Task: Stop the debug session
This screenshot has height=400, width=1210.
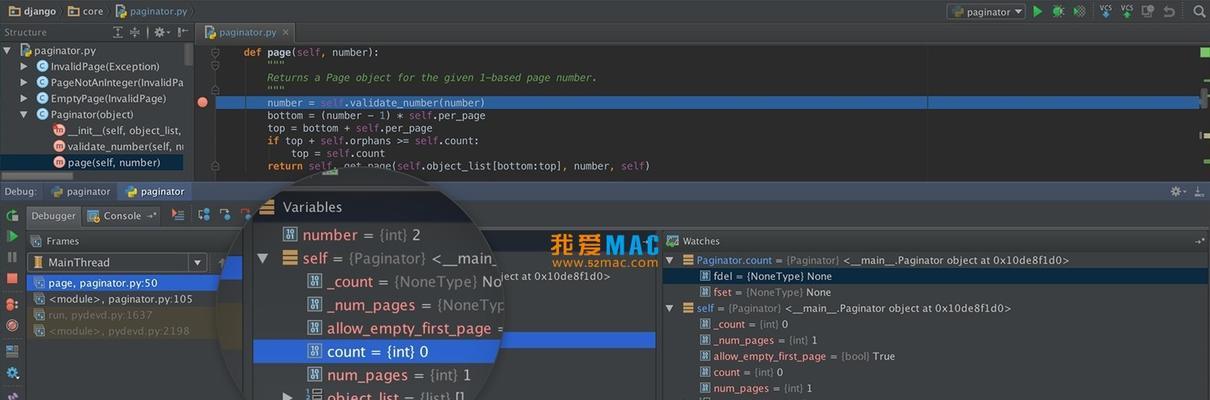Action: coord(12,279)
